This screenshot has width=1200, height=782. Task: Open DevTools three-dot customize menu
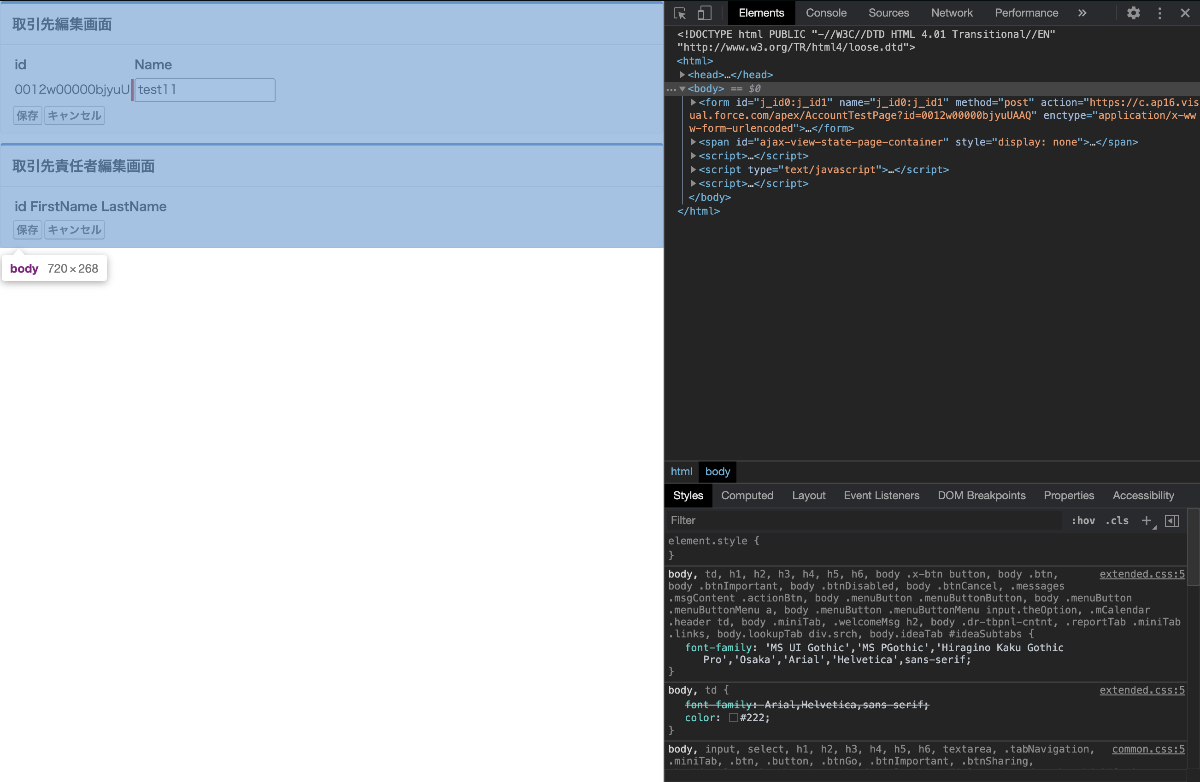[1160, 13]
